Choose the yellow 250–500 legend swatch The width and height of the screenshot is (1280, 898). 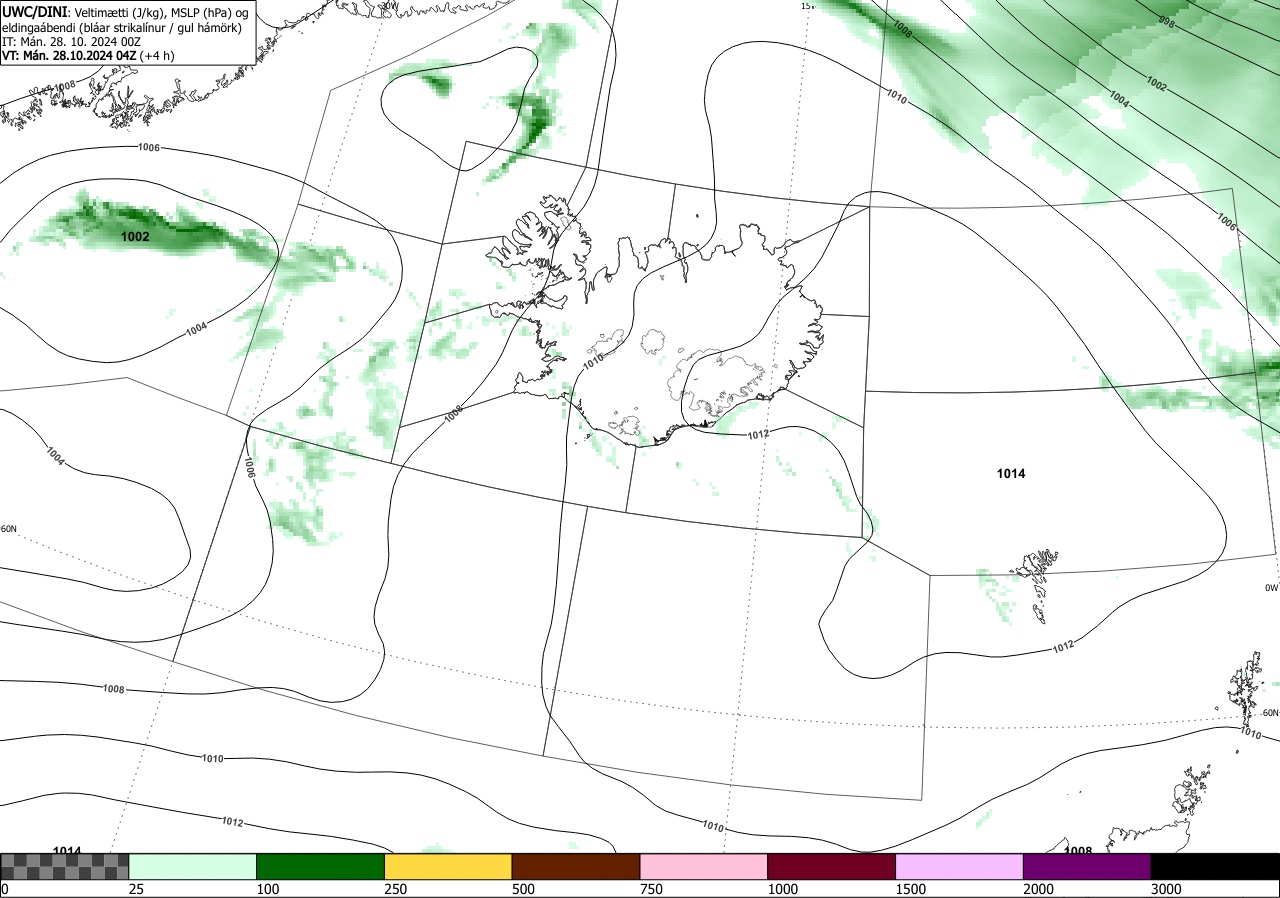point(448,866)
